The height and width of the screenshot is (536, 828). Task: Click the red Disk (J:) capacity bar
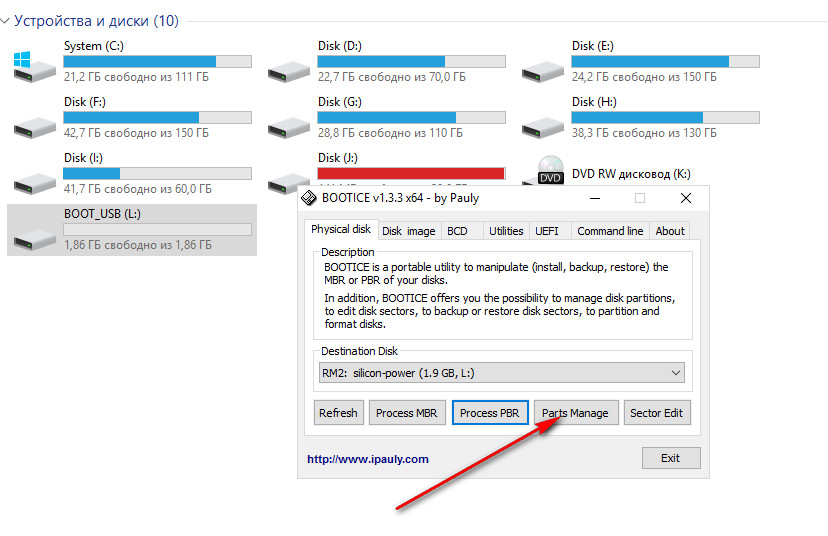tap(411, 173)
